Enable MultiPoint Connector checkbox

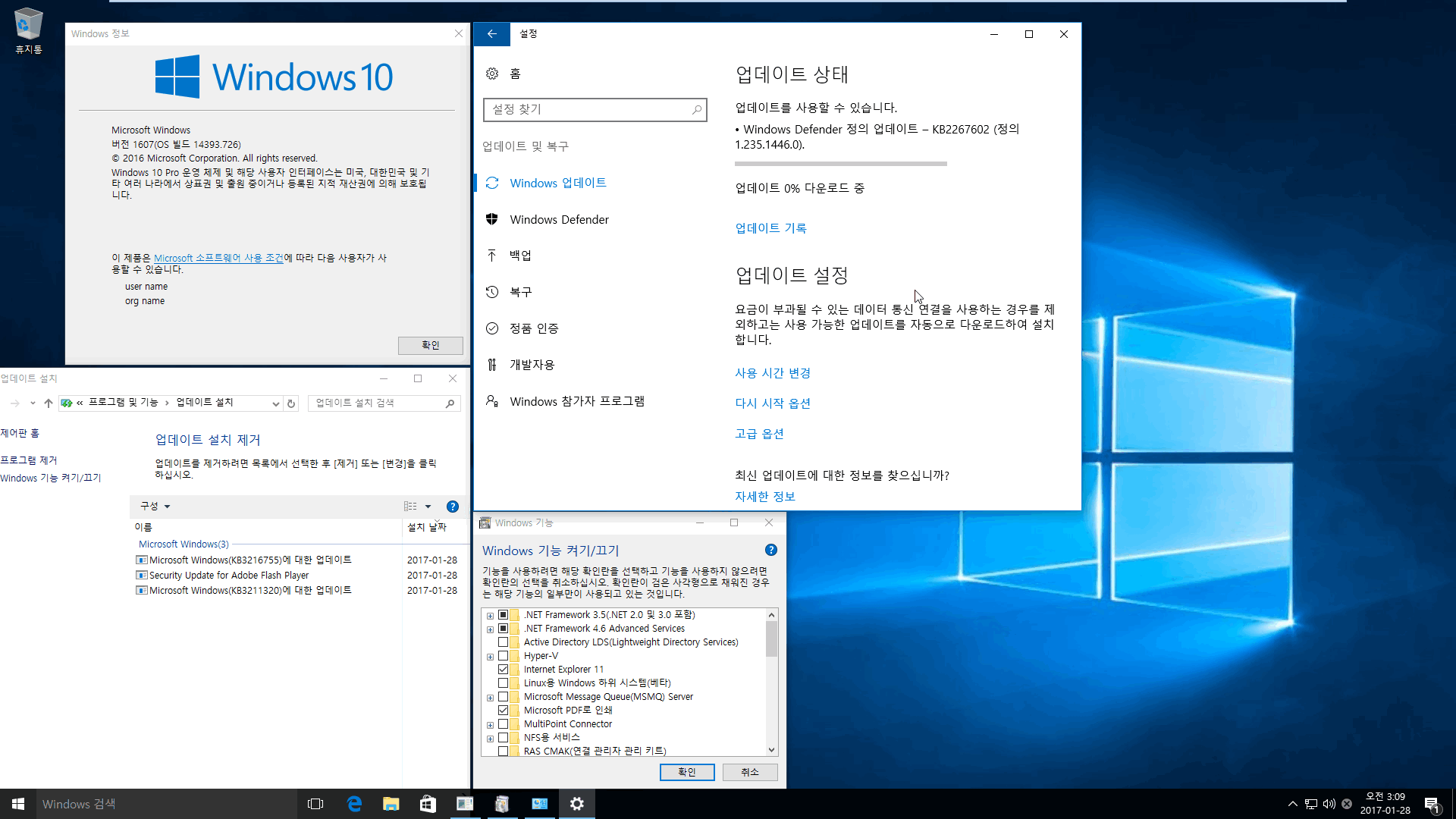coord(503,724)
